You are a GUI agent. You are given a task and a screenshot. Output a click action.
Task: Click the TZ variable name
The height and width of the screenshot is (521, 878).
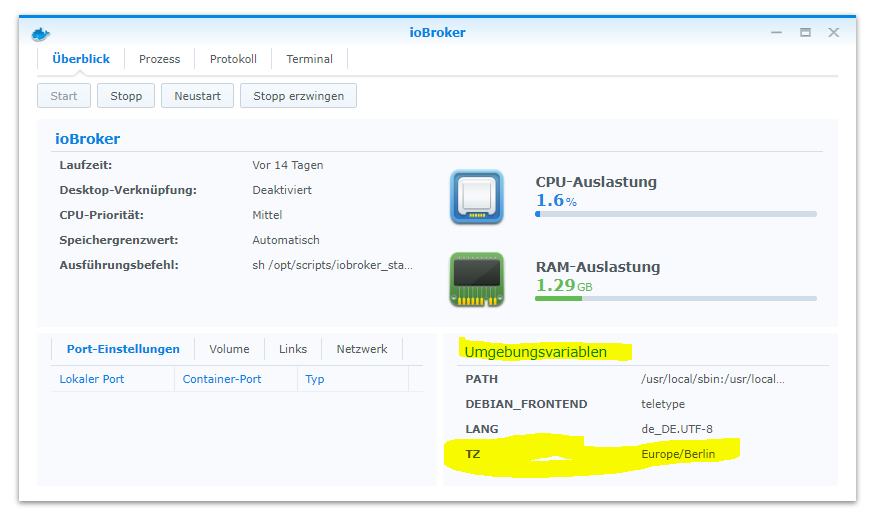tap(473, 454)
